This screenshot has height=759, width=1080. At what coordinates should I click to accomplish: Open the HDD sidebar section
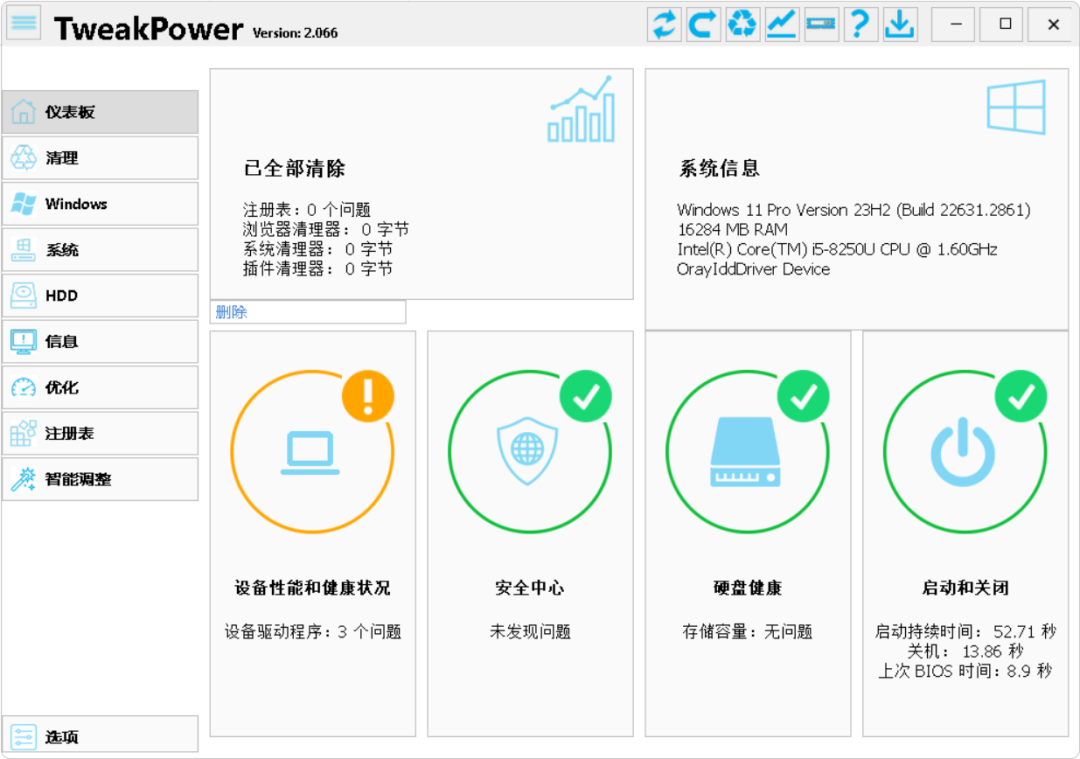tap(100, 295)
